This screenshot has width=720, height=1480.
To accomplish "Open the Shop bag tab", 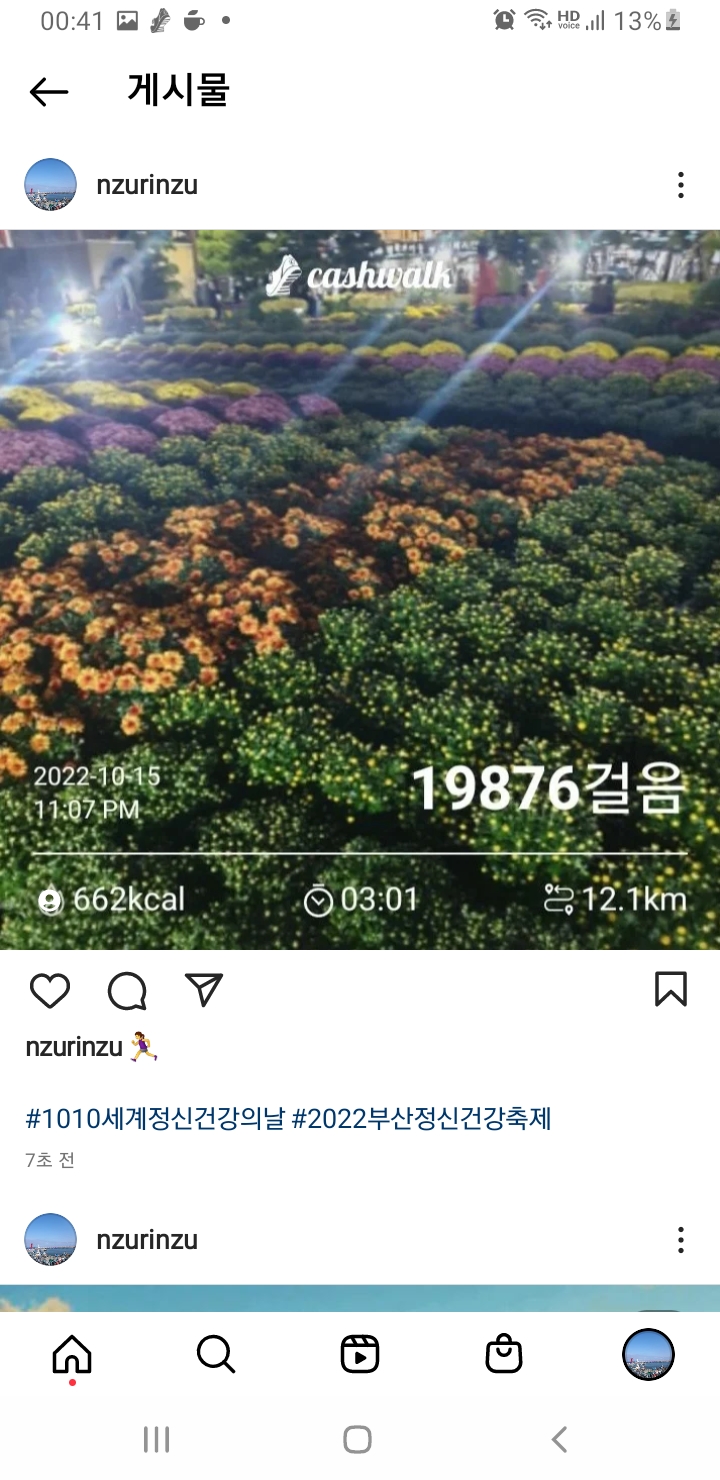I will click(x=504, y=1355).
